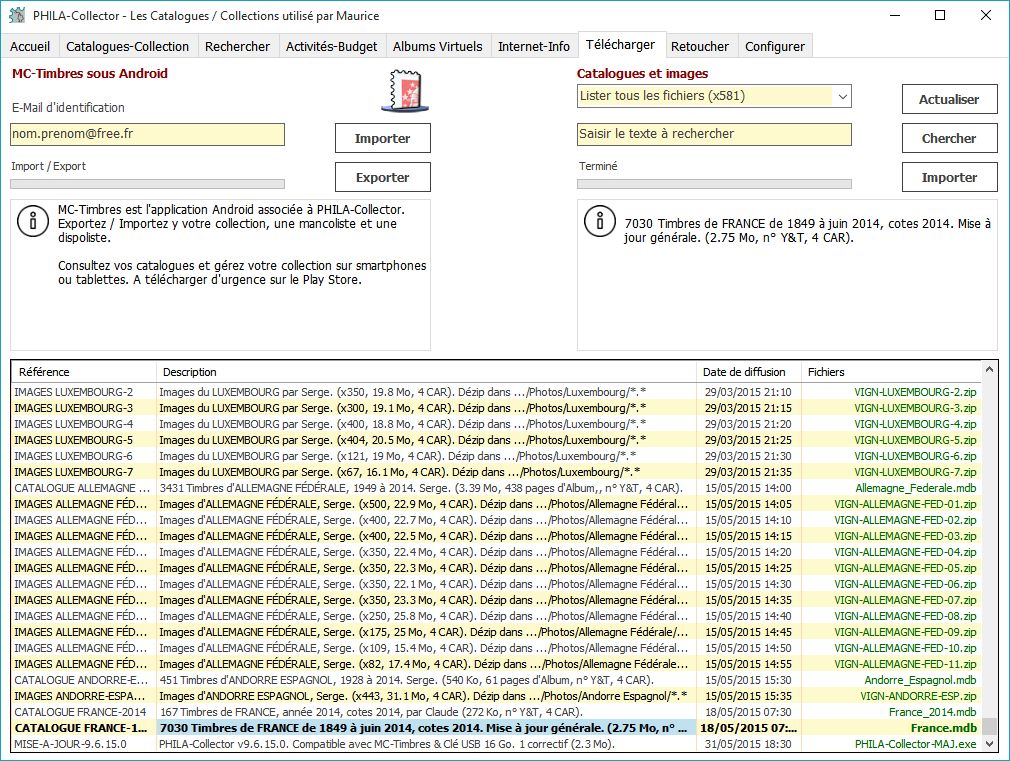Click the file list scroll up arrow

(989, 369)
